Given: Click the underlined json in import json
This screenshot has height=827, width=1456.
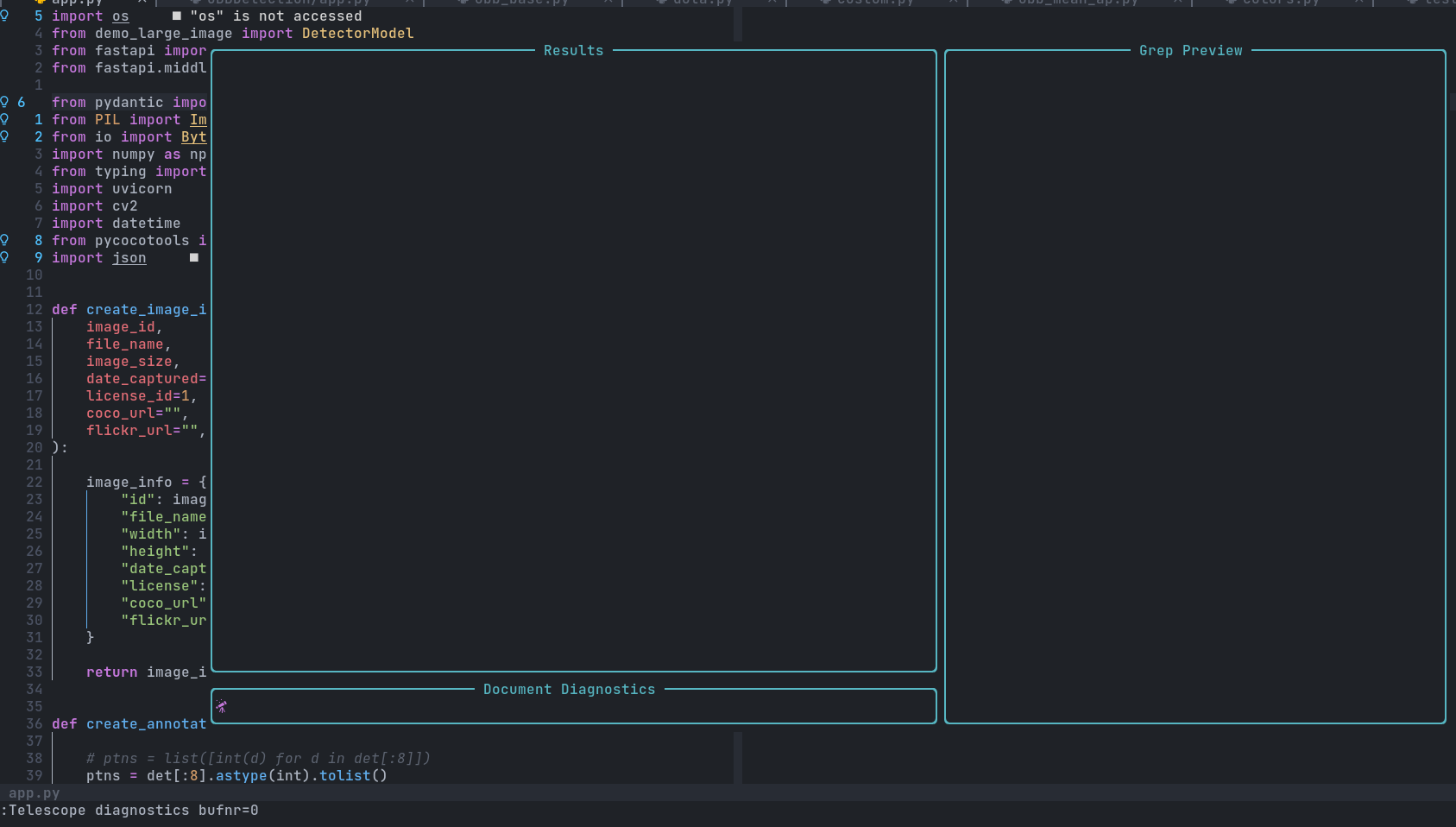Looking at the screenshot, I should [129, 257].
